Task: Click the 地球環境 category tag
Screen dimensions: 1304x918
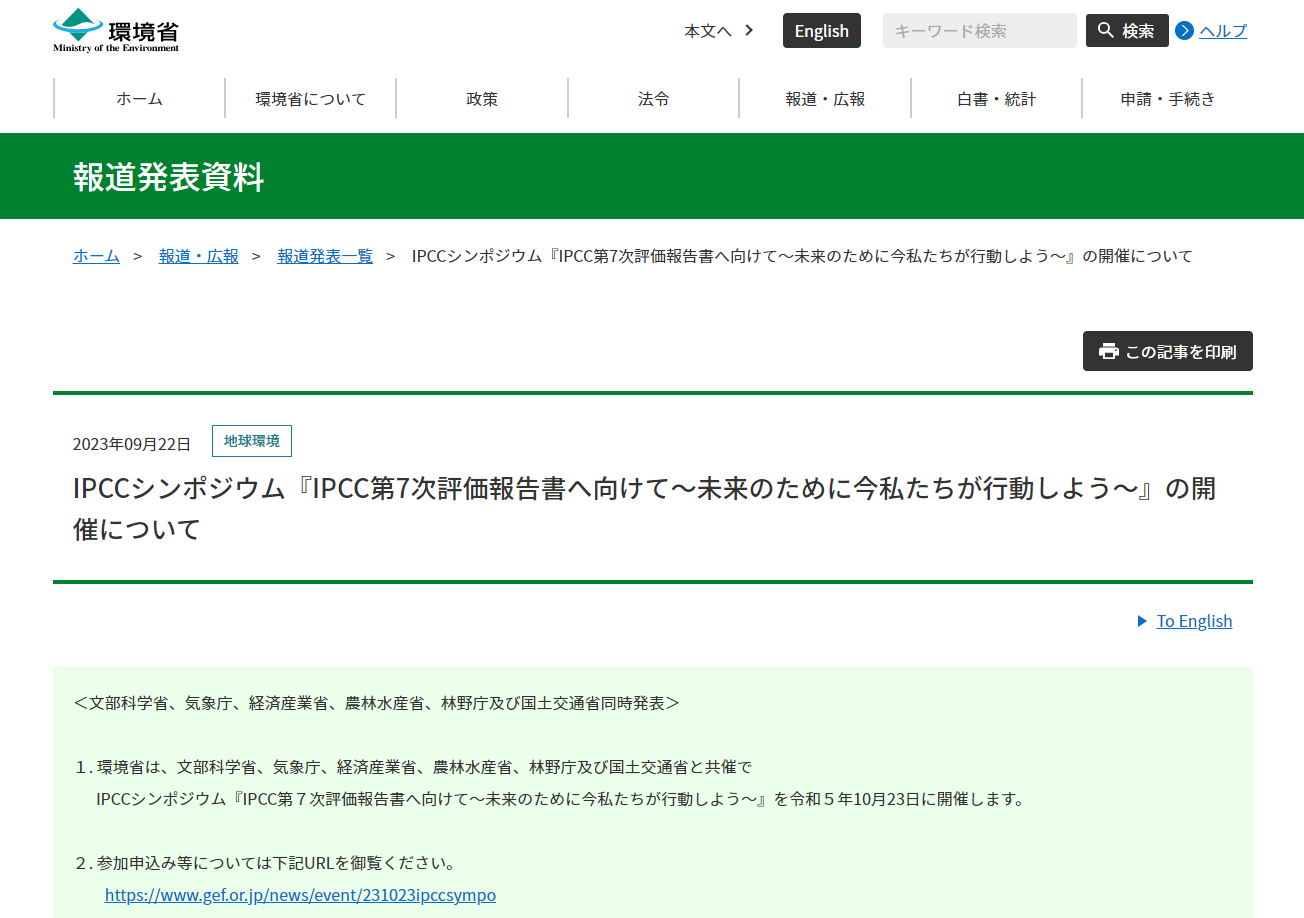Action: click(x=252, y=441)
